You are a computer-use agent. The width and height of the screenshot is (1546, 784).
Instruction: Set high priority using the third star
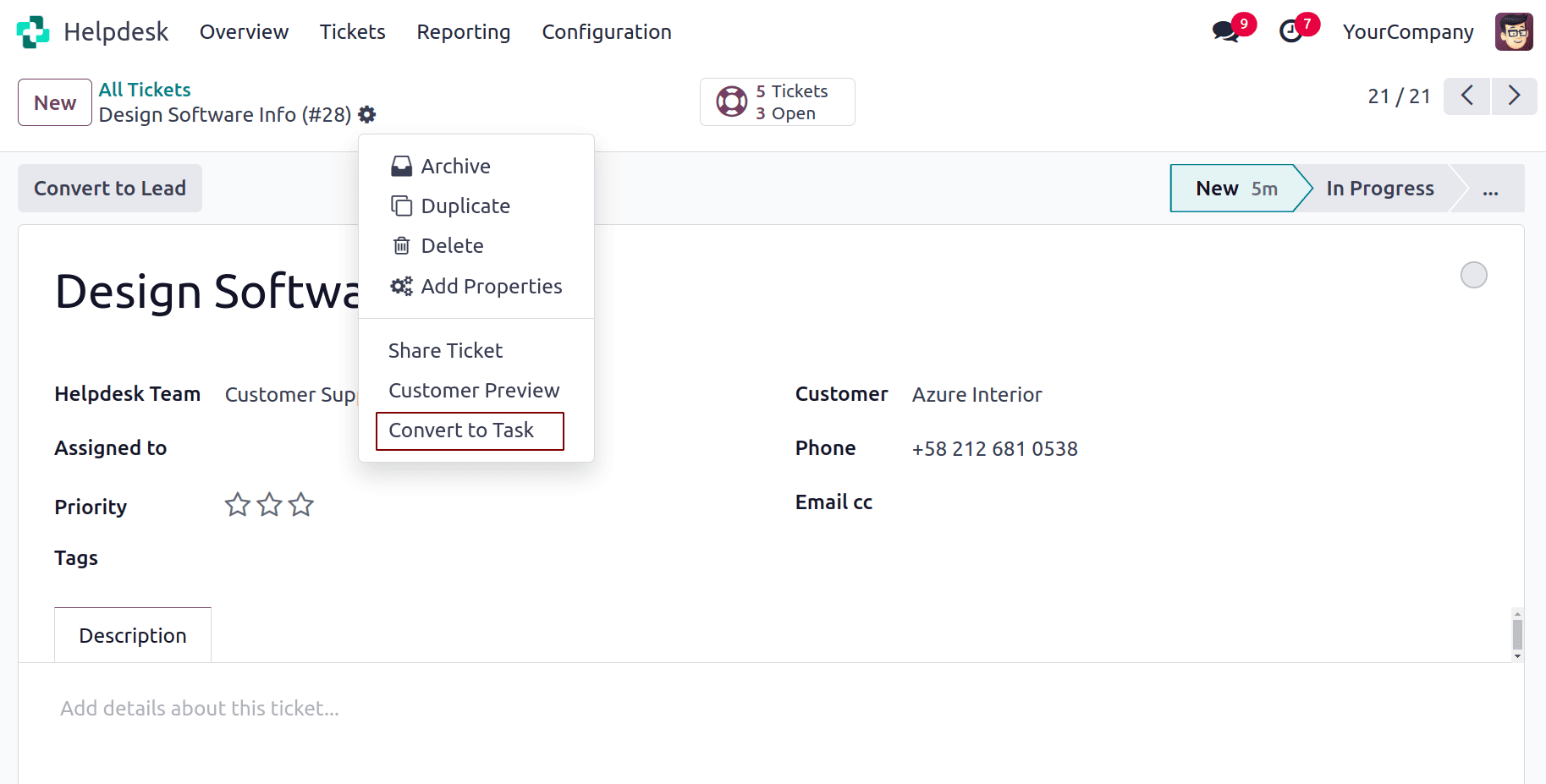pos(300,504)
